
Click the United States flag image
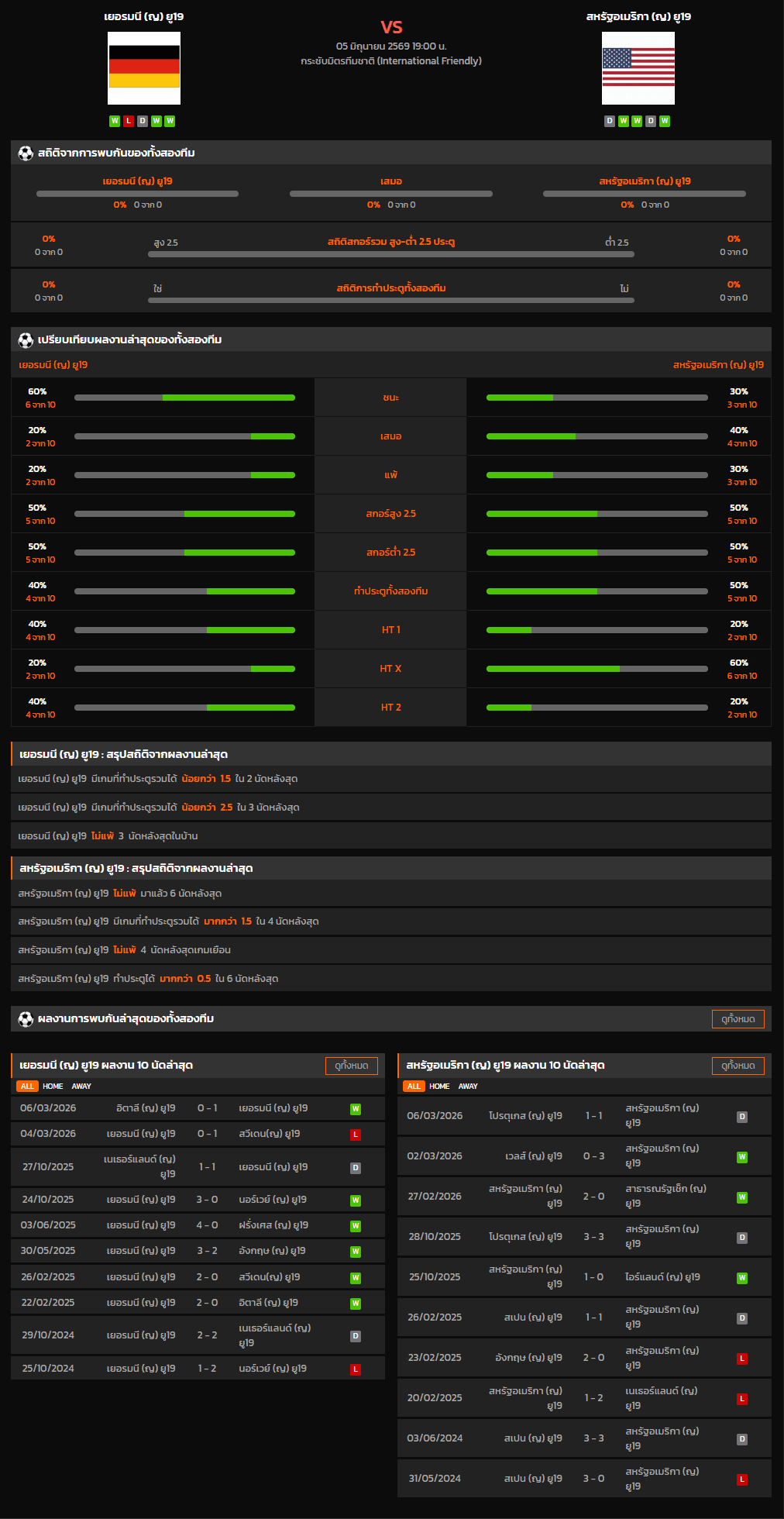coord(638,68)
